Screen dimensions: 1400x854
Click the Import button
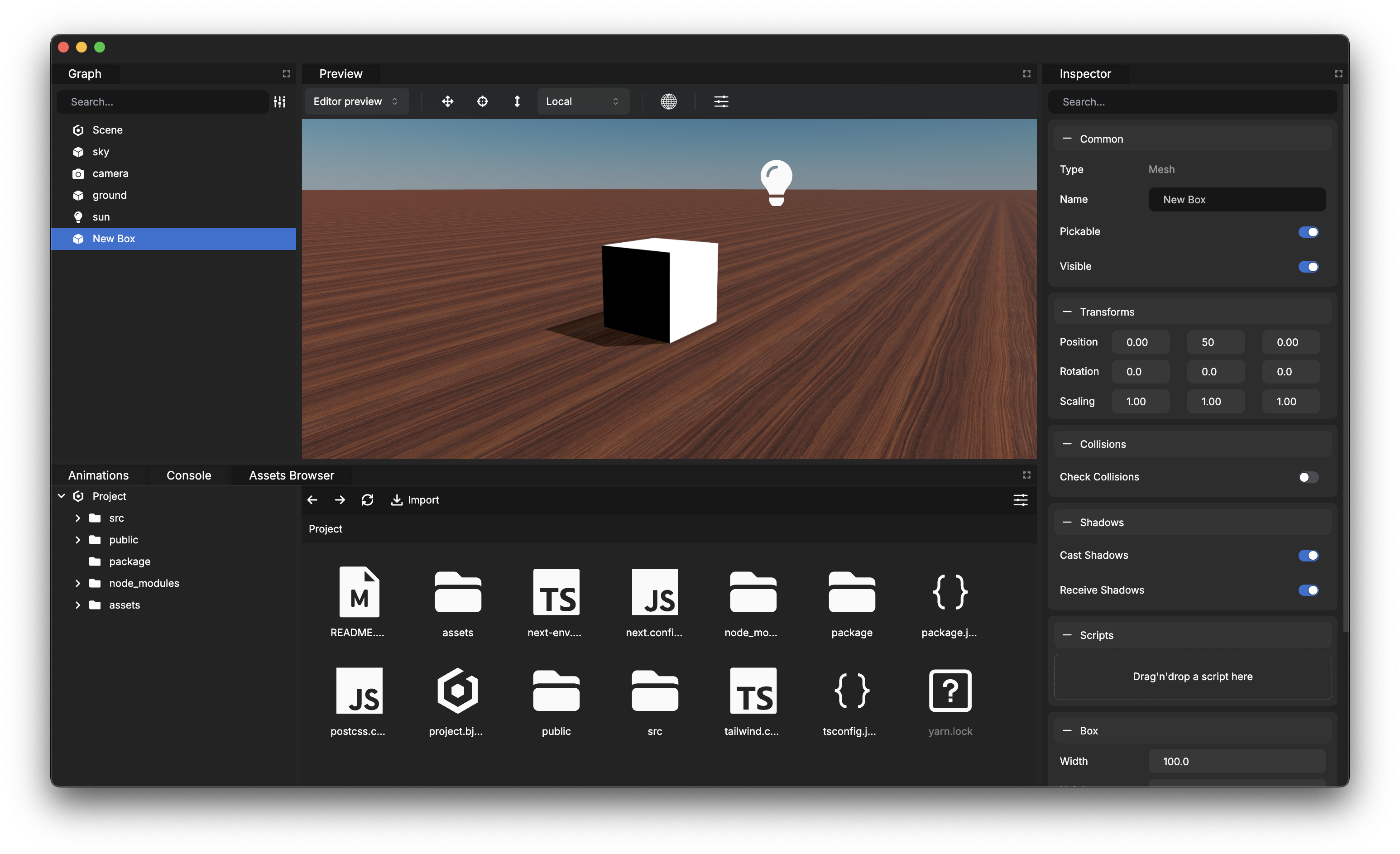[415, 500]
